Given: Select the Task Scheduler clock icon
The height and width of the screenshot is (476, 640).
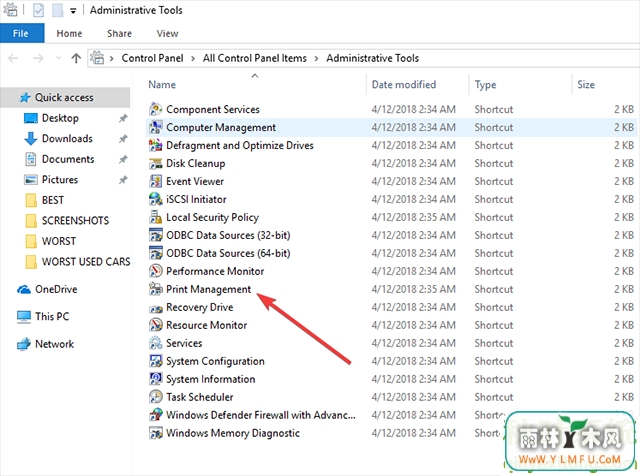Looking at the screenshot, I should 156,397.
